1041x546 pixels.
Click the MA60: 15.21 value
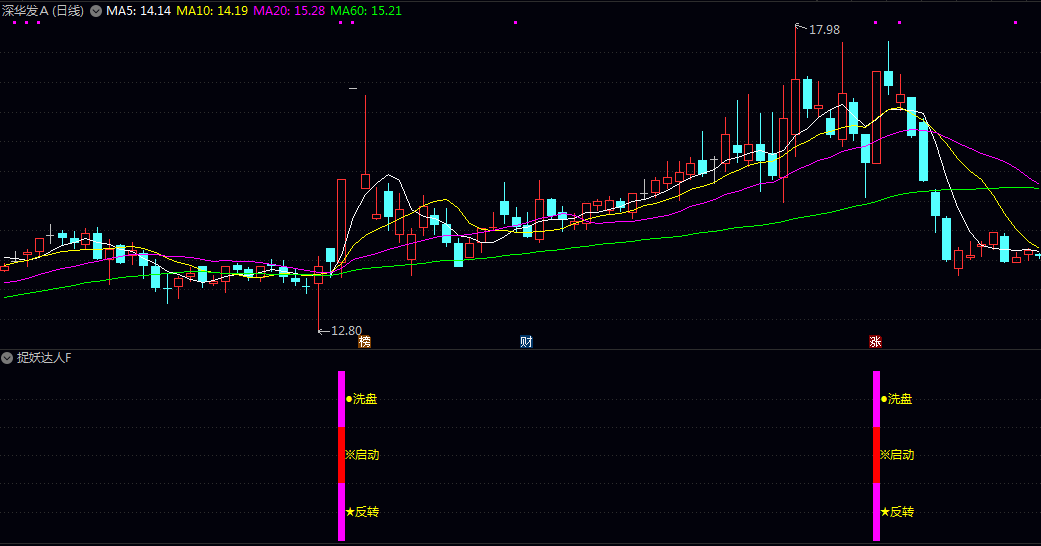pyautogui.click(x=366, y=11)
